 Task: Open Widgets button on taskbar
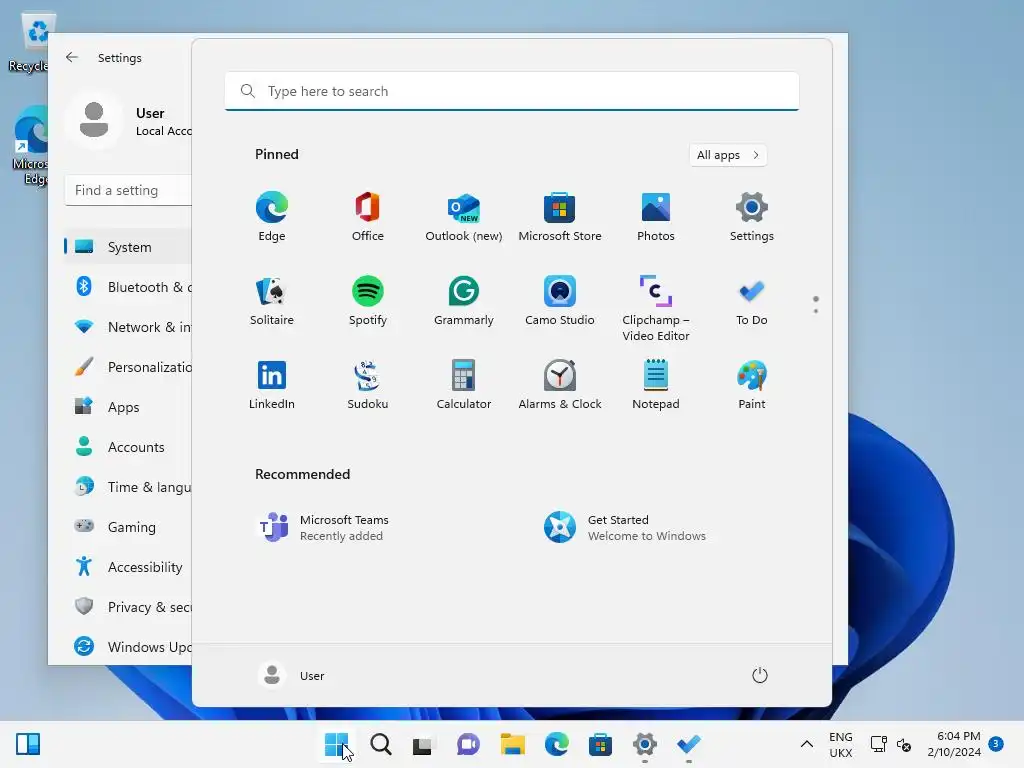(28, 744)
